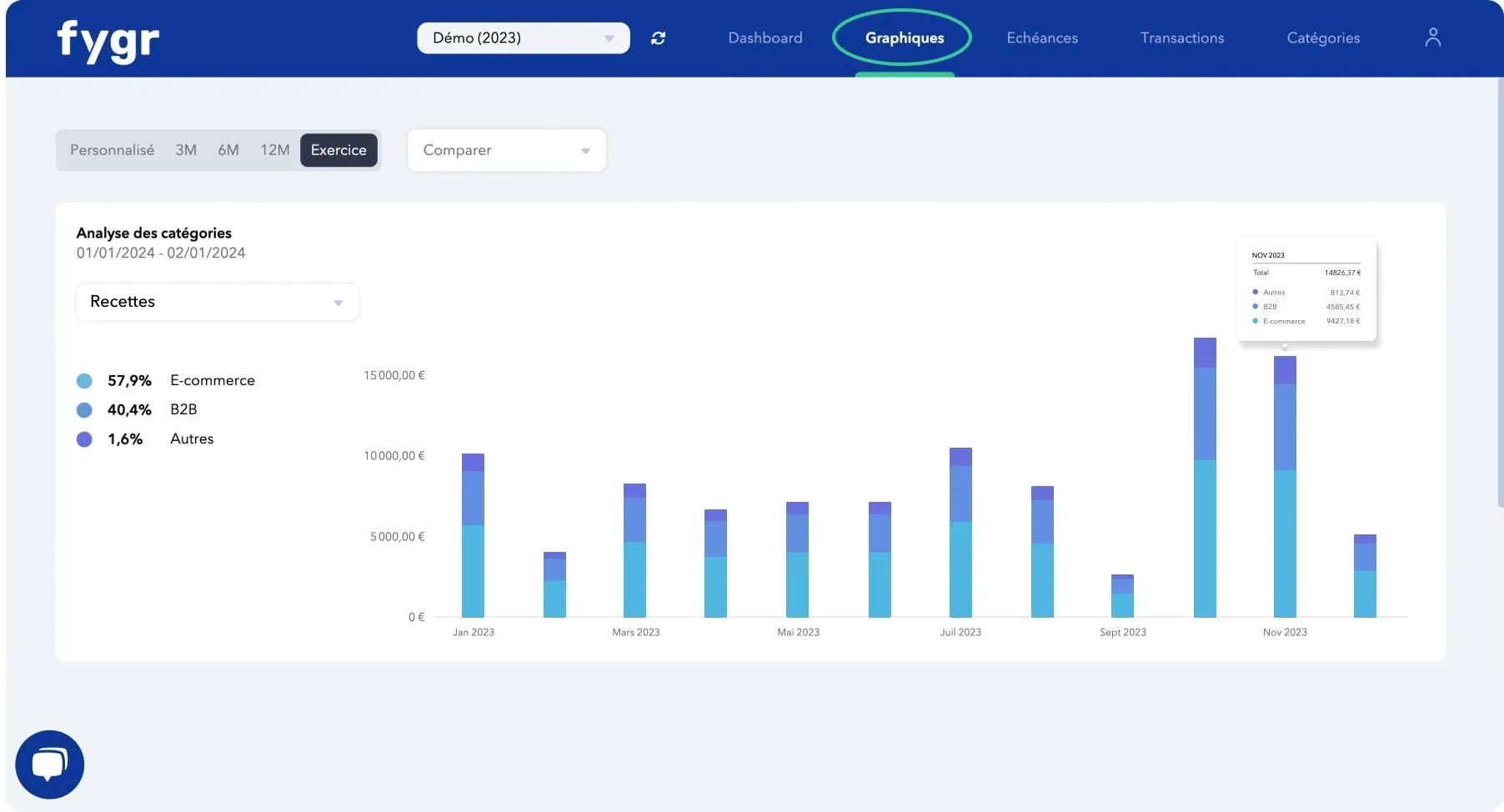The image size is (1504, 812).
Task: Click the 1,6% percentage value
Action: (x=125, y=439)
